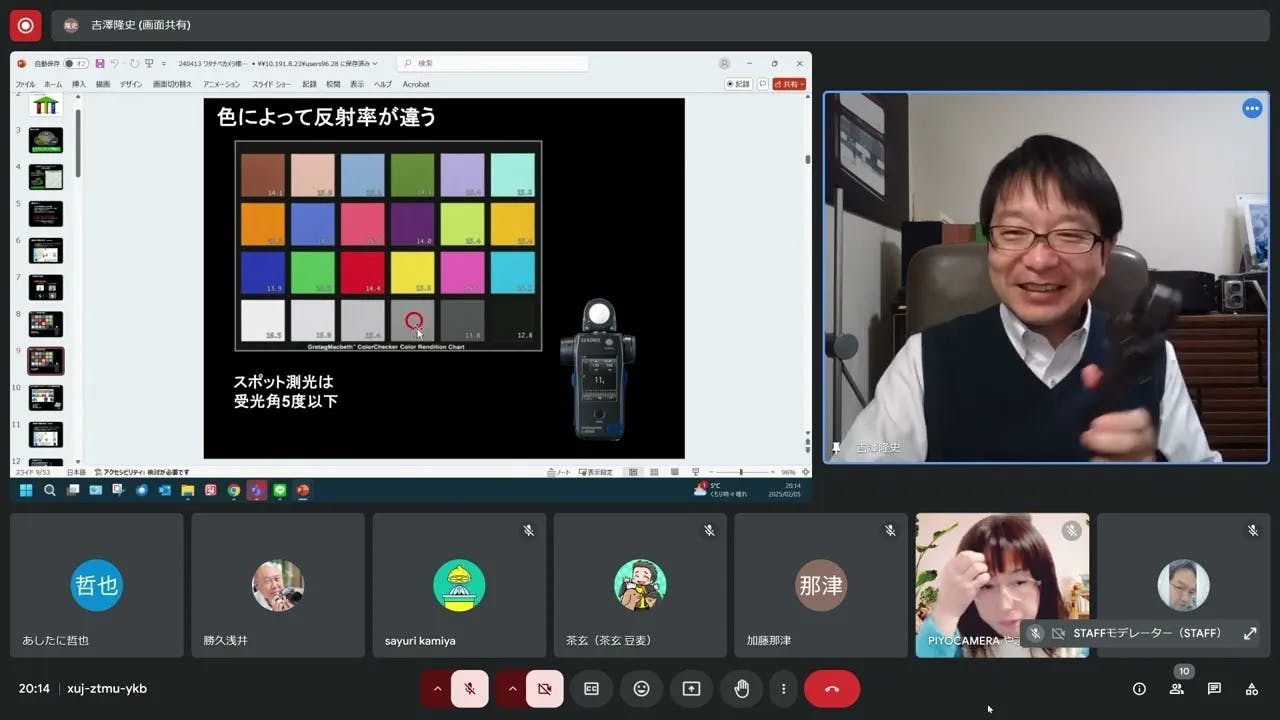
Task: Open the chat with everyone panel
Action: point(1214,689)
